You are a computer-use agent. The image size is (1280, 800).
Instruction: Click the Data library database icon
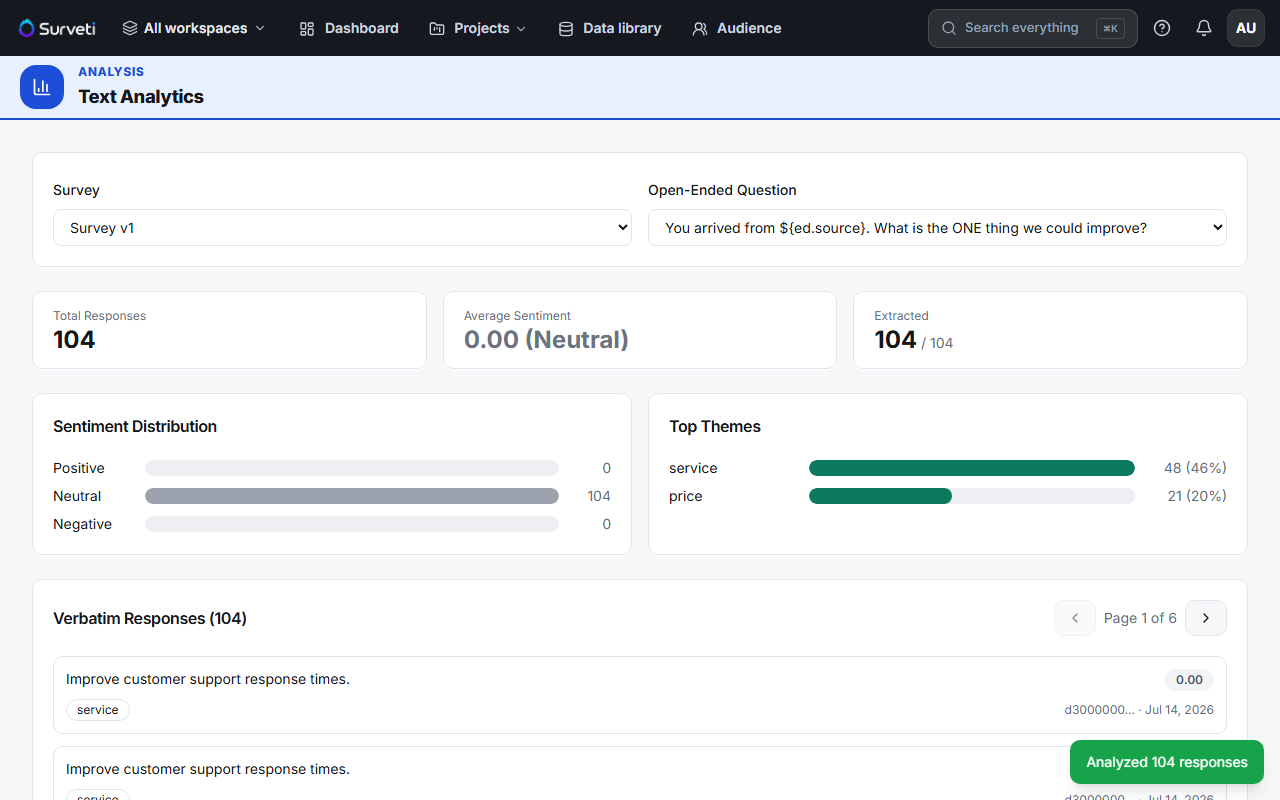coord(566,28)
